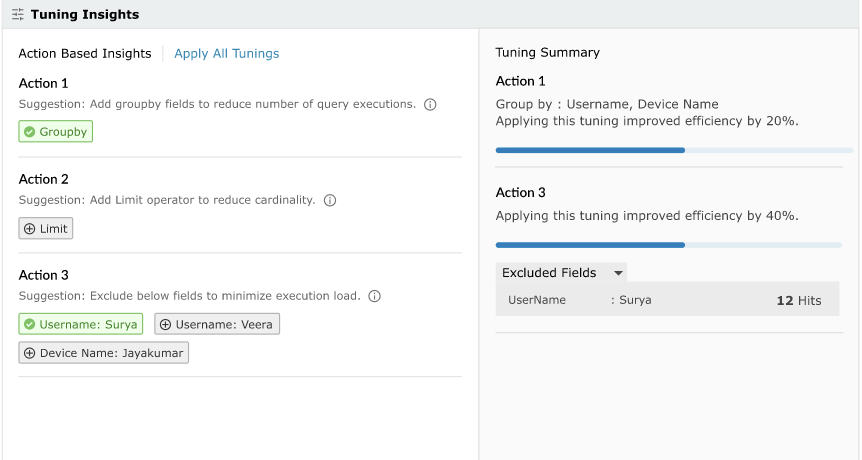Show info for the exclude fields suggestion
The width and height of the screenshot is (862, 460).
(x=374, y=296)
